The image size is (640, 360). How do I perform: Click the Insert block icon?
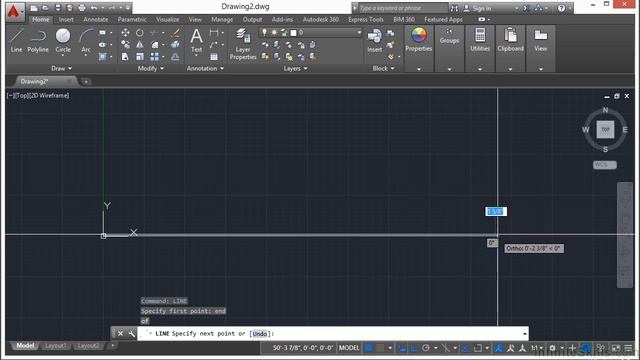[374, 41]
